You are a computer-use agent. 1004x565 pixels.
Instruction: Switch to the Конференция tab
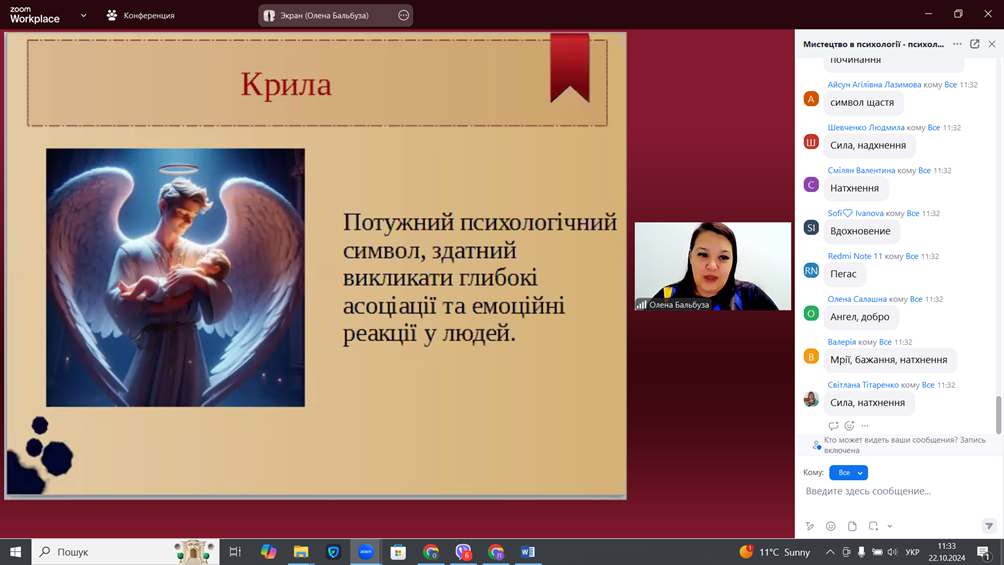coord(140,15)
